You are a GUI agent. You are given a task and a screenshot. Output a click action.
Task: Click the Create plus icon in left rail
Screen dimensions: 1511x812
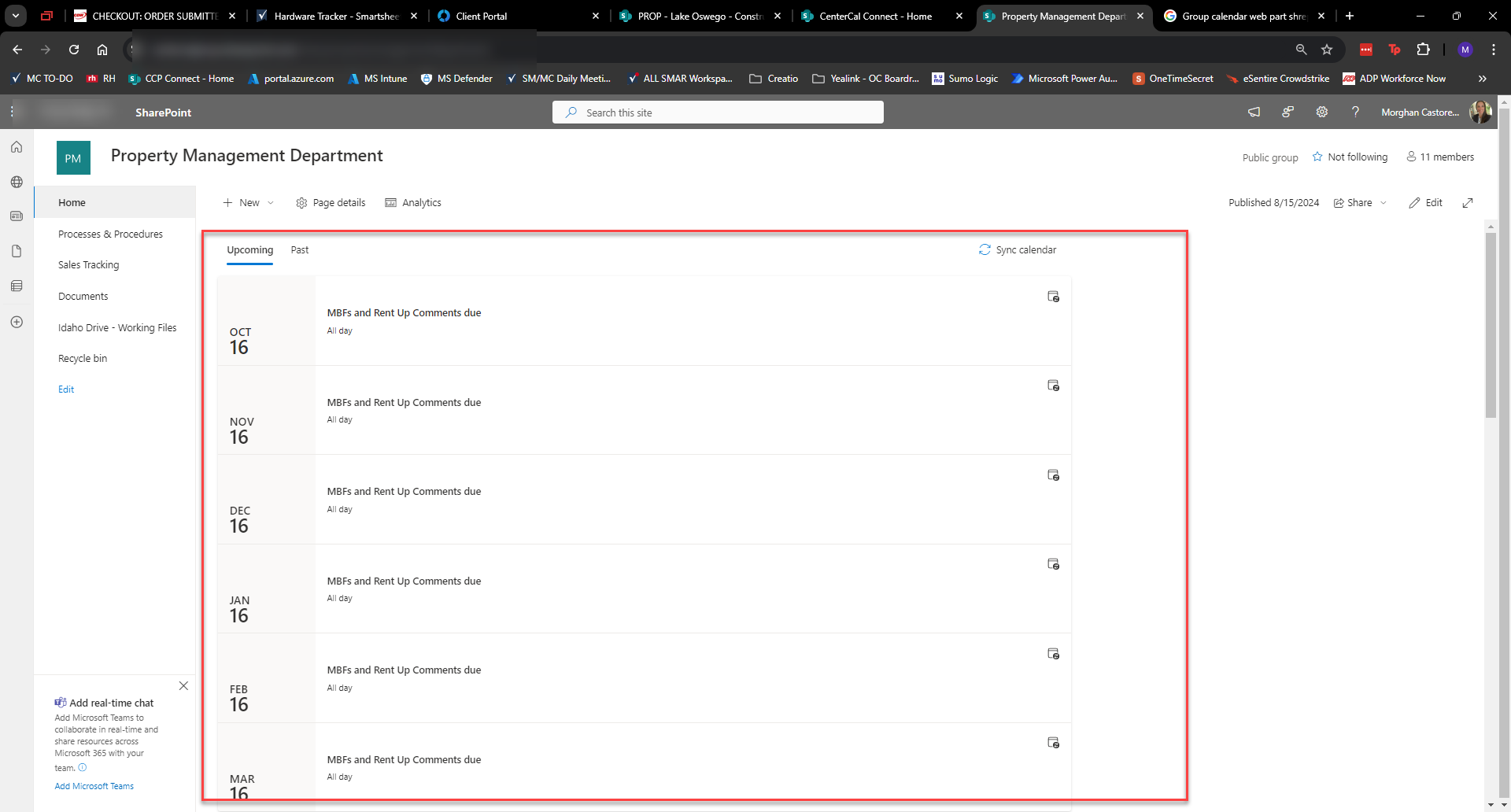(x=17, y=322)
